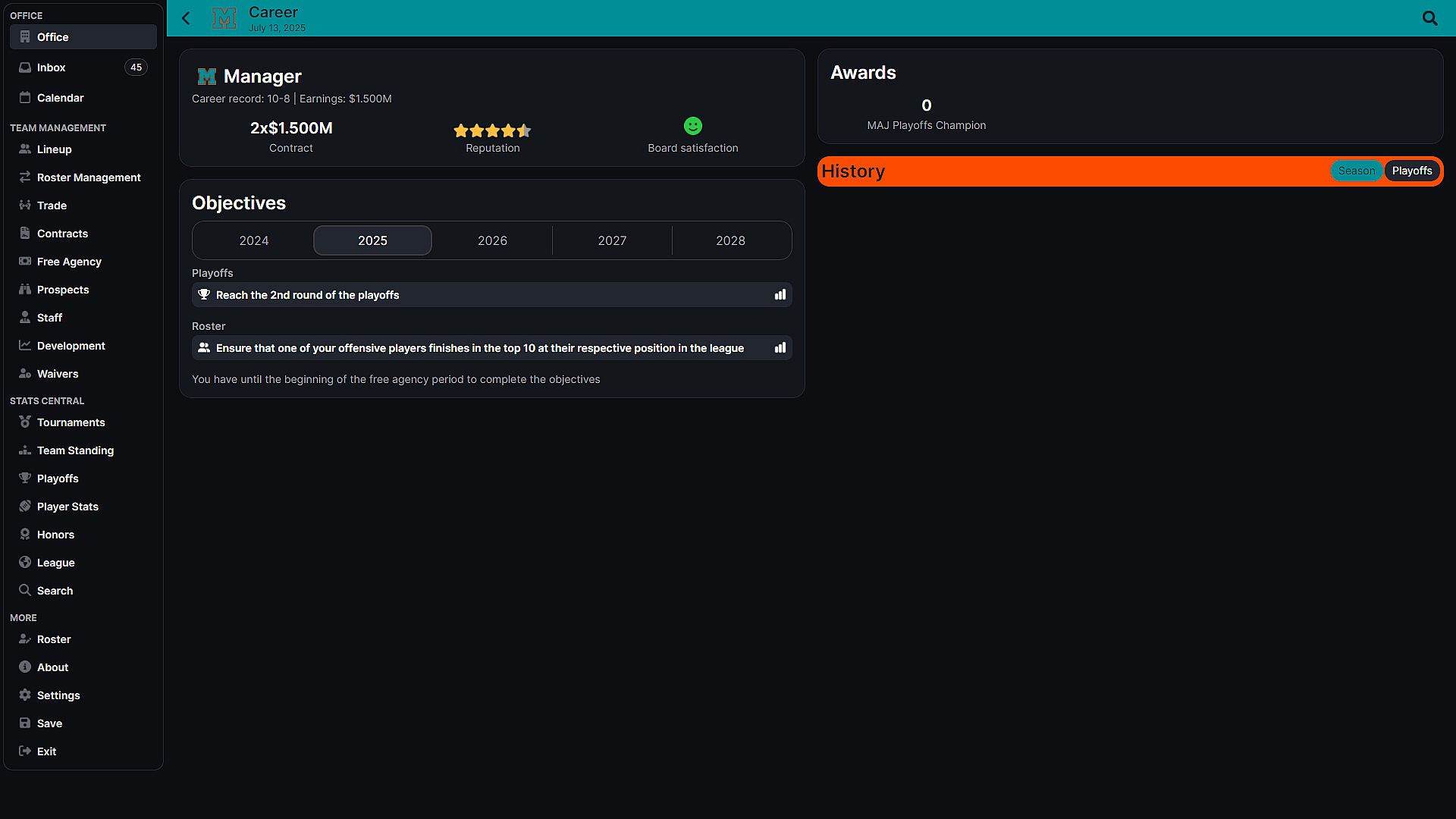The image size is (1456, 819).
Task: Open Trade from the sidebar
Action: [52, 206]
